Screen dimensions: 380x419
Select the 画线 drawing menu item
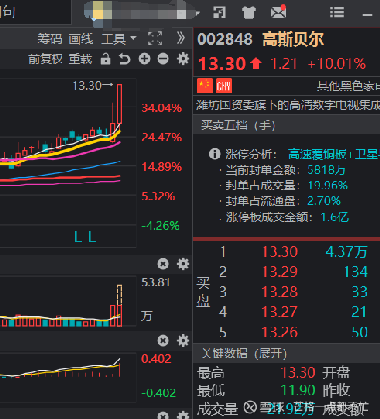tap(81, 39)
